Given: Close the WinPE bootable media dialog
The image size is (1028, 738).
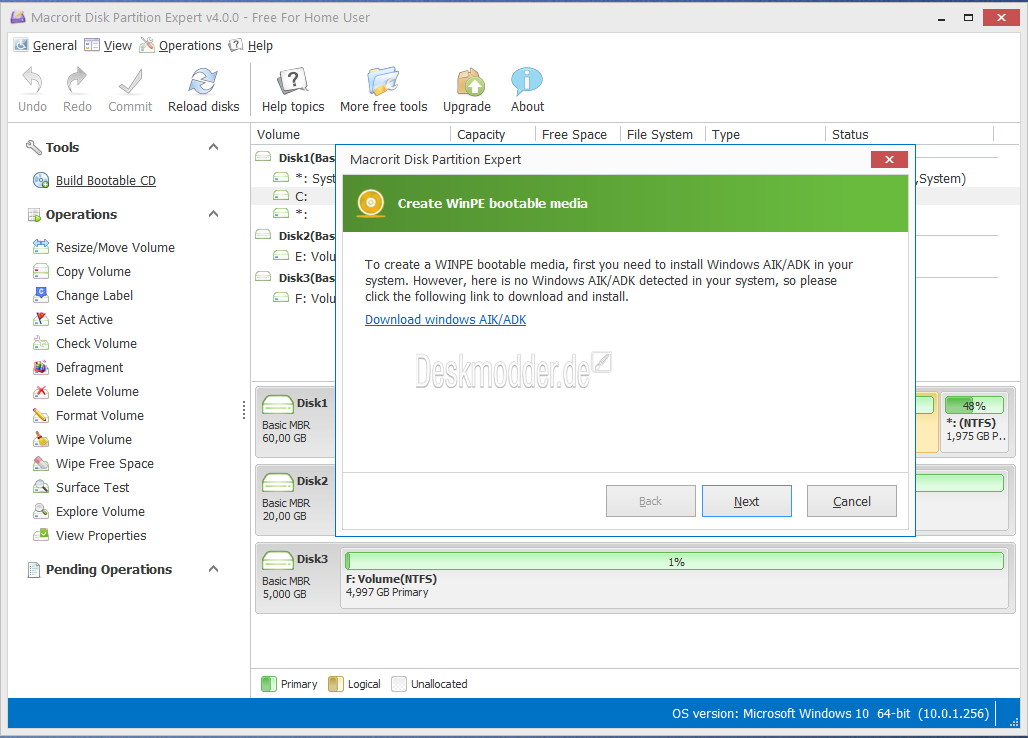Looking at the screenshot, I should [x=889, y=159].
